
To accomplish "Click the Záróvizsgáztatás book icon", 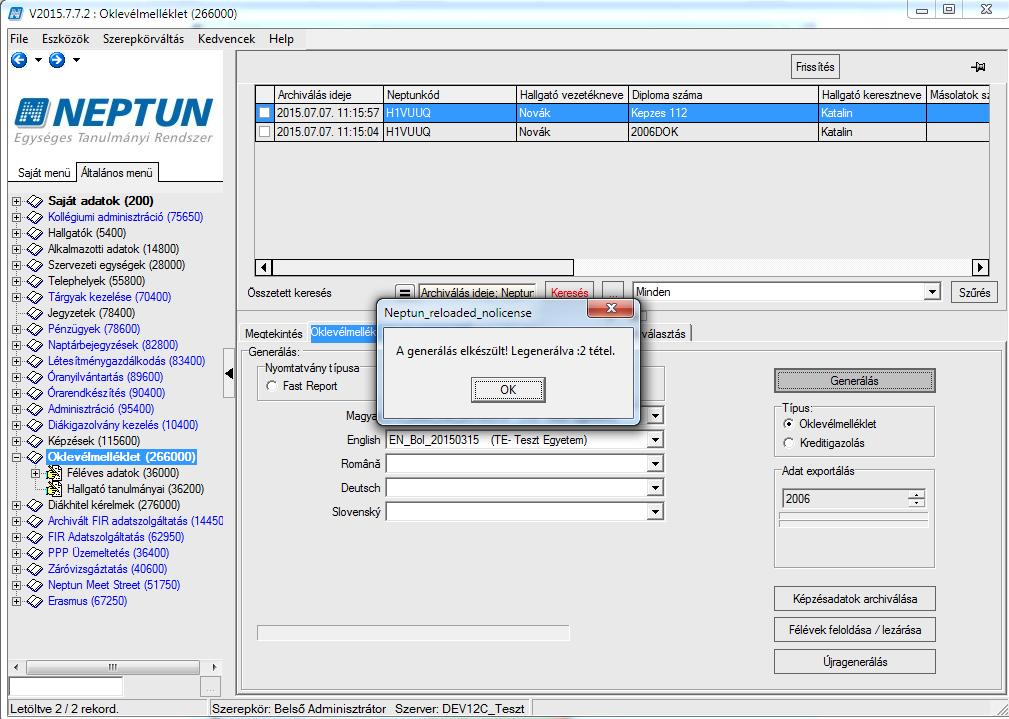I will [x=34, y=569].
